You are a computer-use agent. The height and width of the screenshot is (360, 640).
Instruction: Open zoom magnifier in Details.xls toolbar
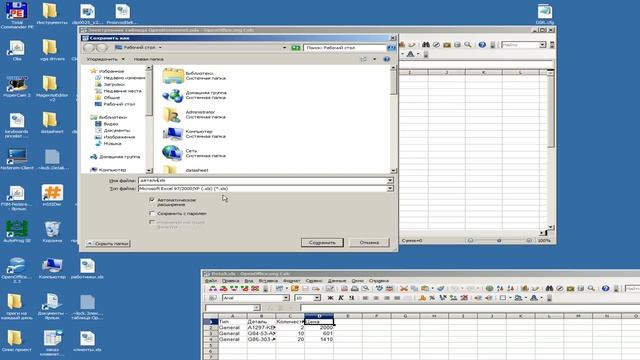[591, 288]
